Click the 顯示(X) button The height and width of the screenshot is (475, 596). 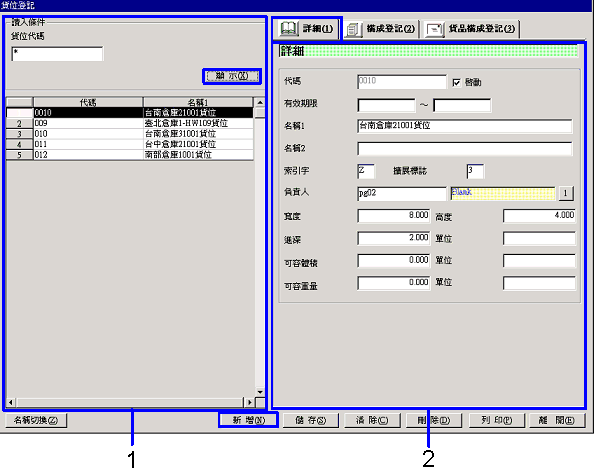pos(232,76)
